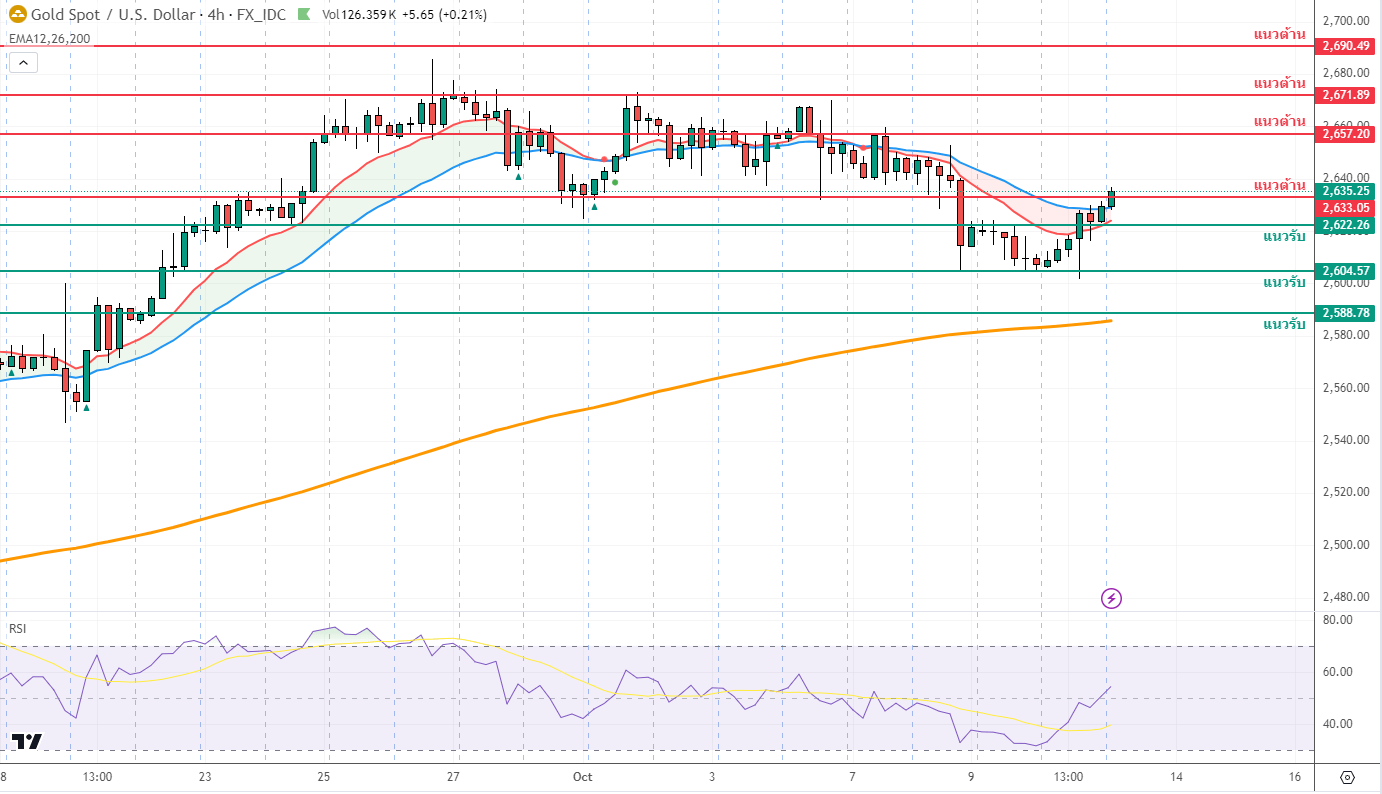Select แนวต้าน text beside 2,671.89
This screenshot has height=794, width=1382.
1279,83
